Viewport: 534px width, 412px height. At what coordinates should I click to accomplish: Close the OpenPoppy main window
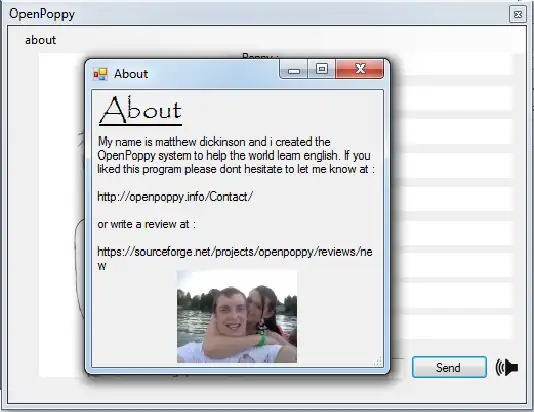(x=518, y=15)
